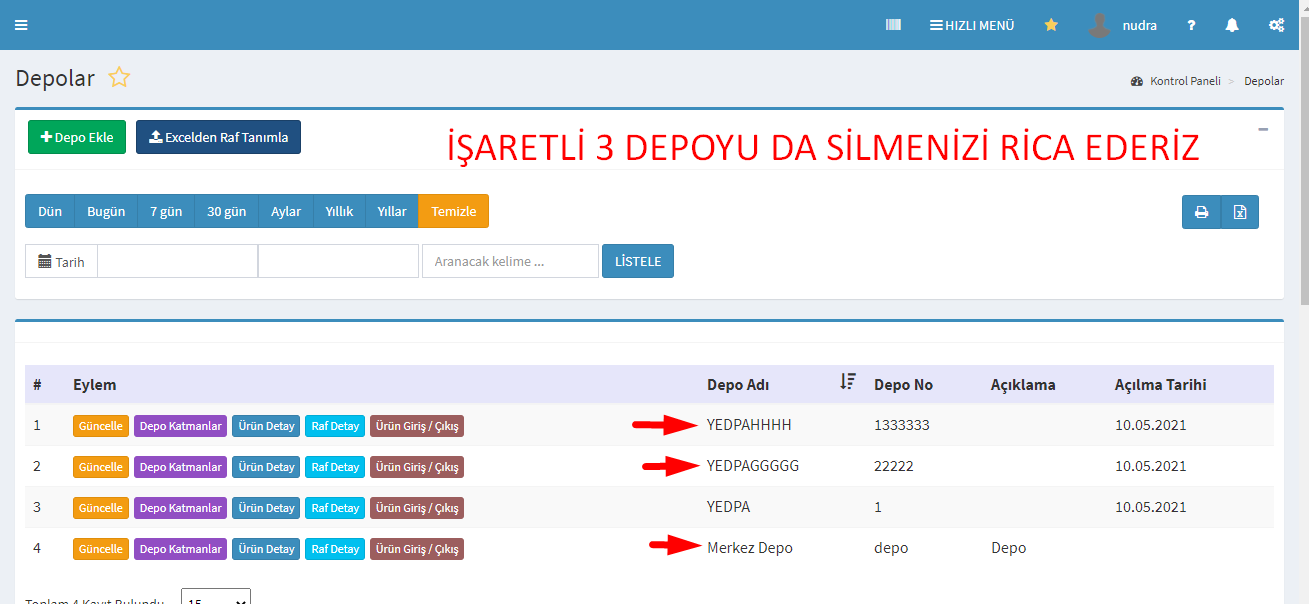Collapse the filter panel with minus
Viewport: 1309px width, 604px height.
pyautogui.click(x=1263, y=129)
